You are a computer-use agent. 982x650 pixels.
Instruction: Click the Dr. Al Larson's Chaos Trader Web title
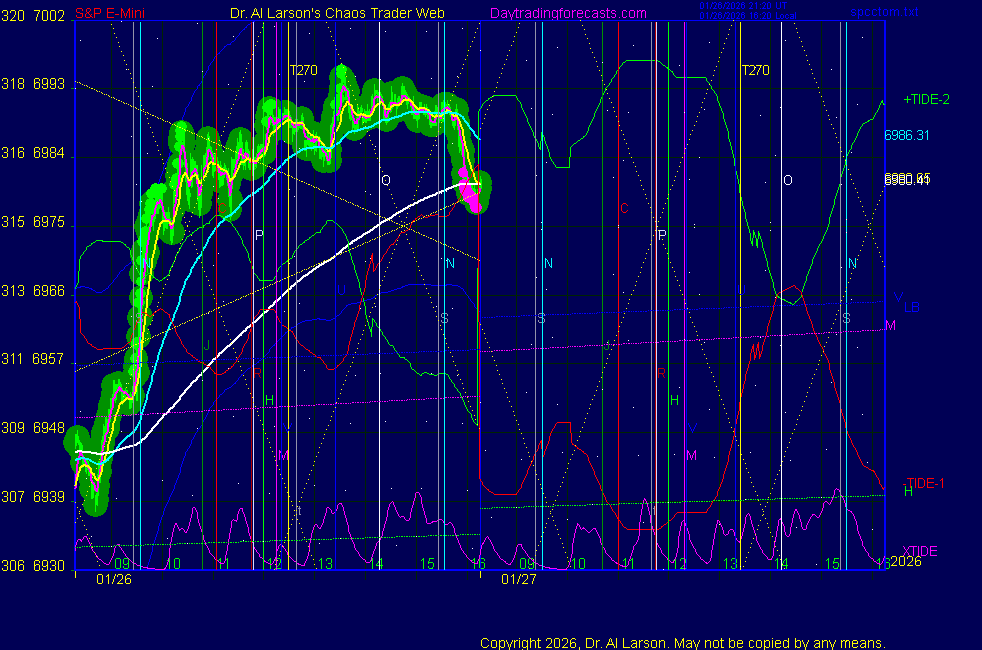(x=331, y=14)
